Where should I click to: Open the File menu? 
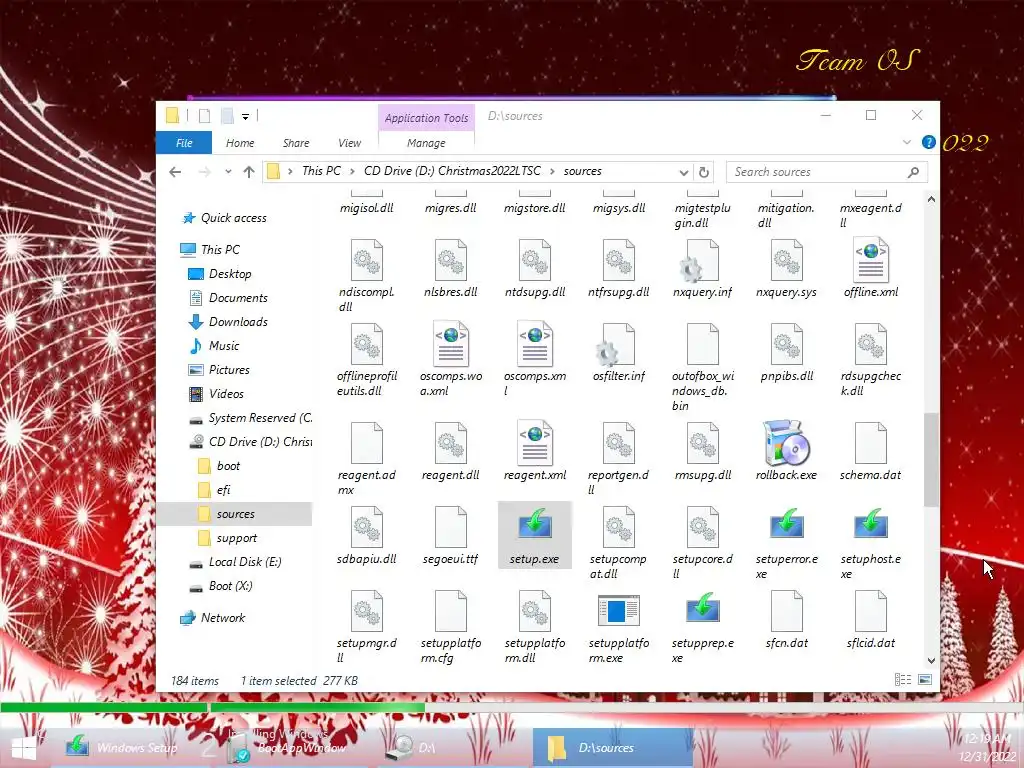(x=184, y=143)
